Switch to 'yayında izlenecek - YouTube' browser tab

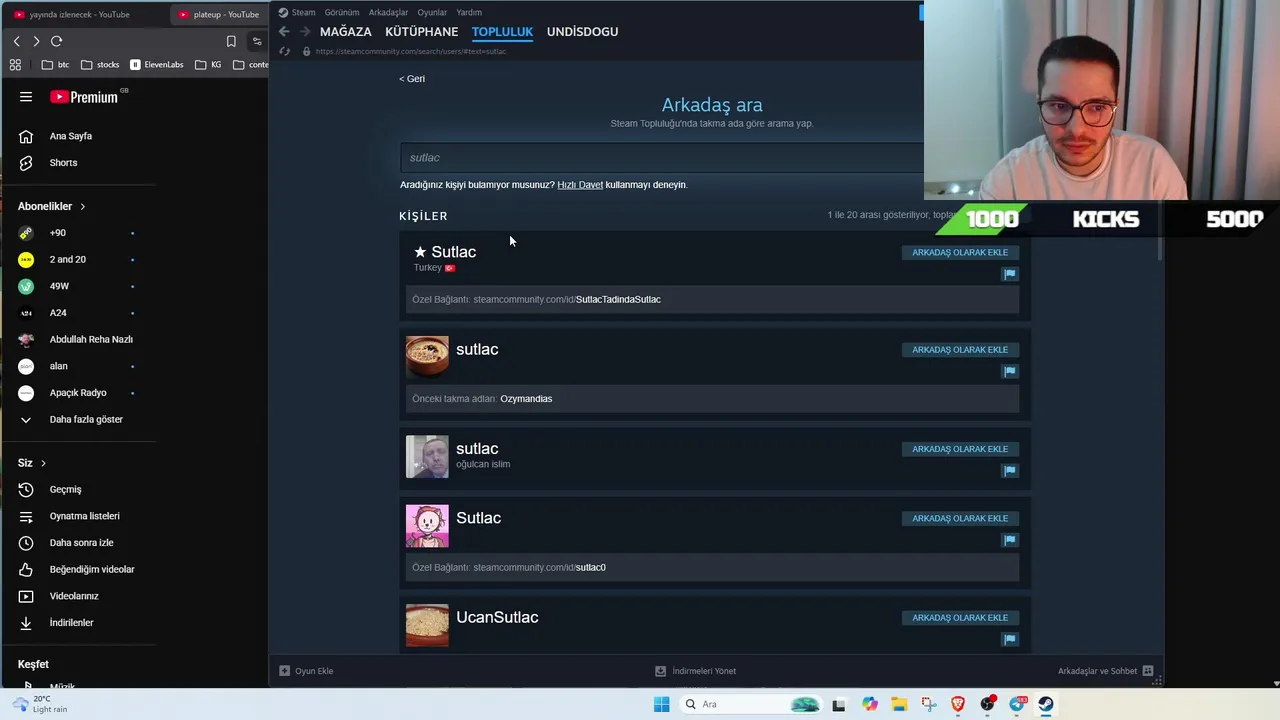coord(80,14)
